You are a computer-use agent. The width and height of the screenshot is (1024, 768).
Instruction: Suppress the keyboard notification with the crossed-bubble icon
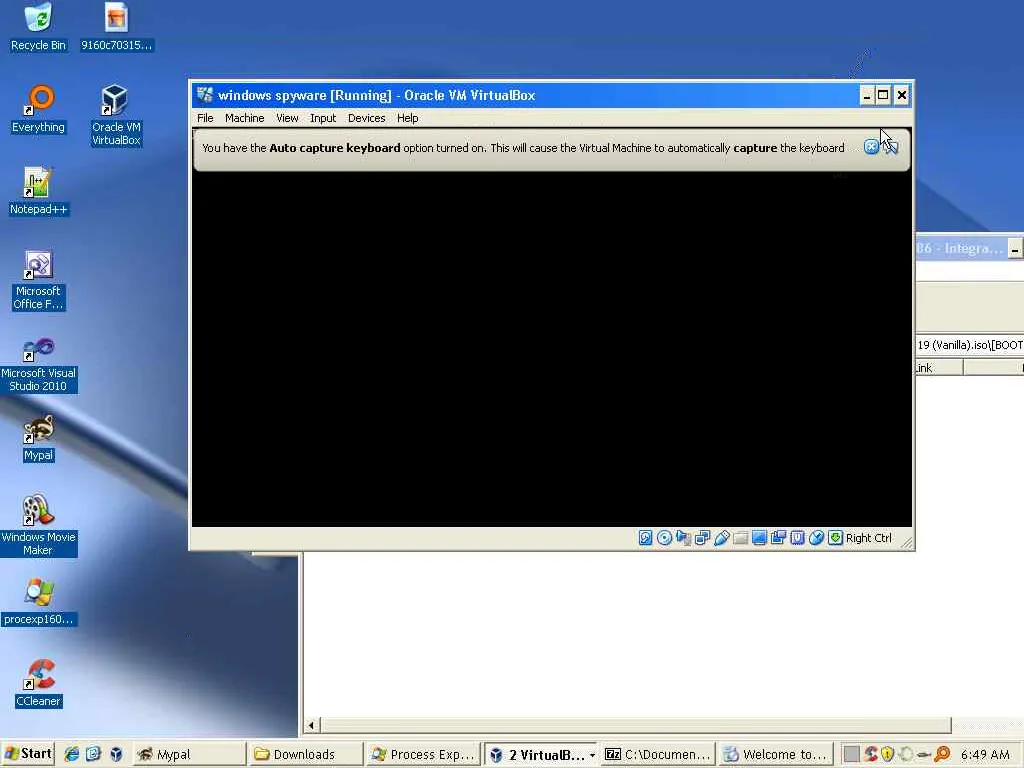[x=890, y=147]
